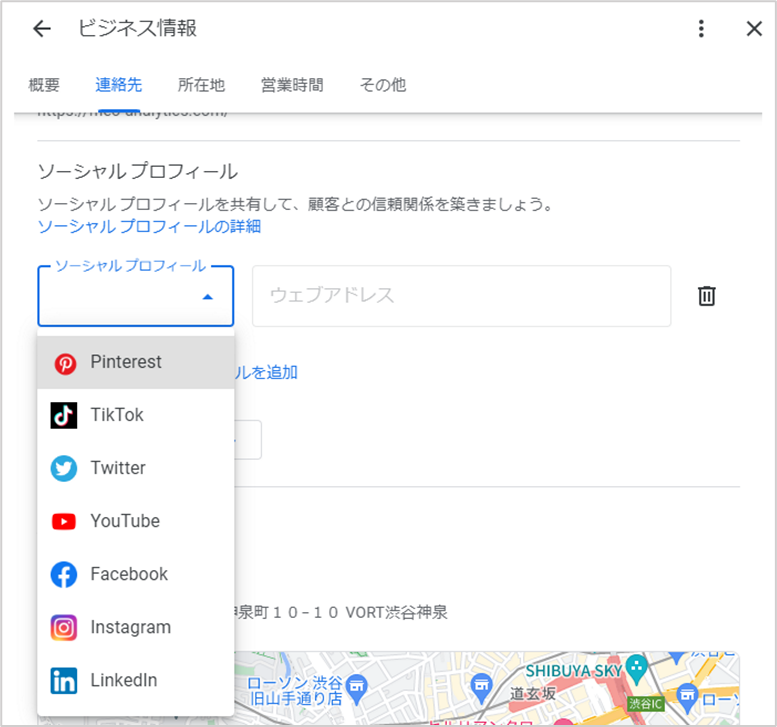Pick Facebook from the dropdown list
This screenshot has height=727, width=777.
[x=136, y=574]
